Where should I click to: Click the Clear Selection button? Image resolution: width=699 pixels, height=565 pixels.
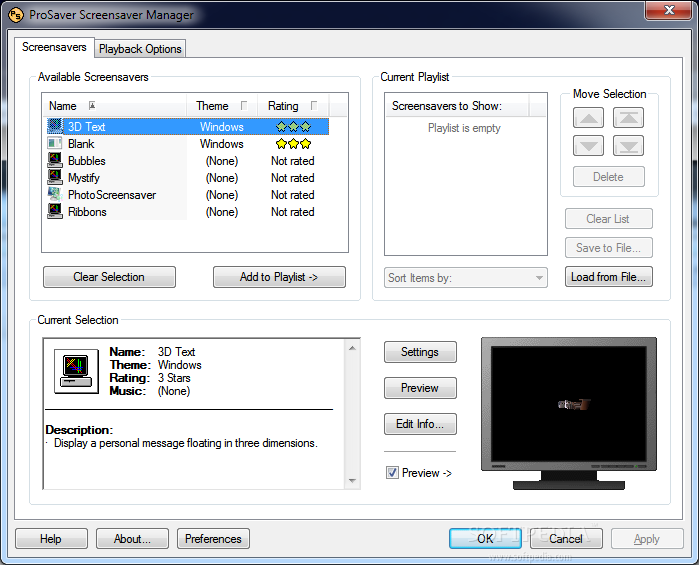(109, 277)
